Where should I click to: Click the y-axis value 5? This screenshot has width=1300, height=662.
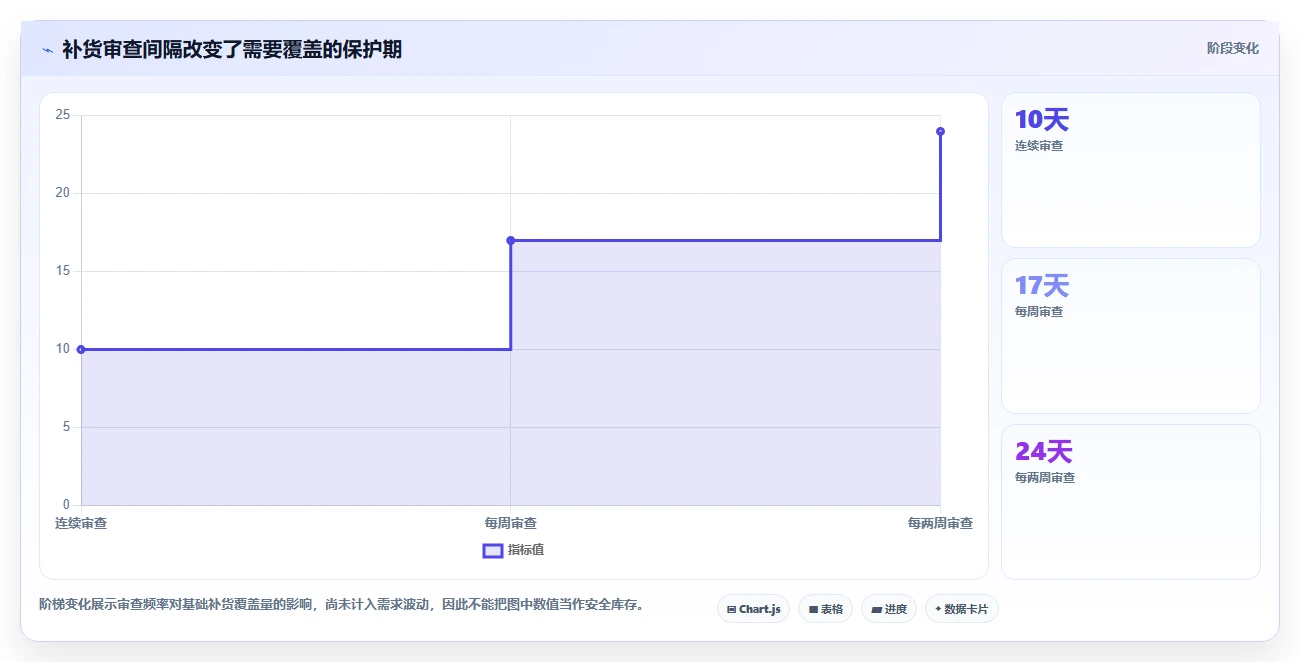tap(66, 427)
